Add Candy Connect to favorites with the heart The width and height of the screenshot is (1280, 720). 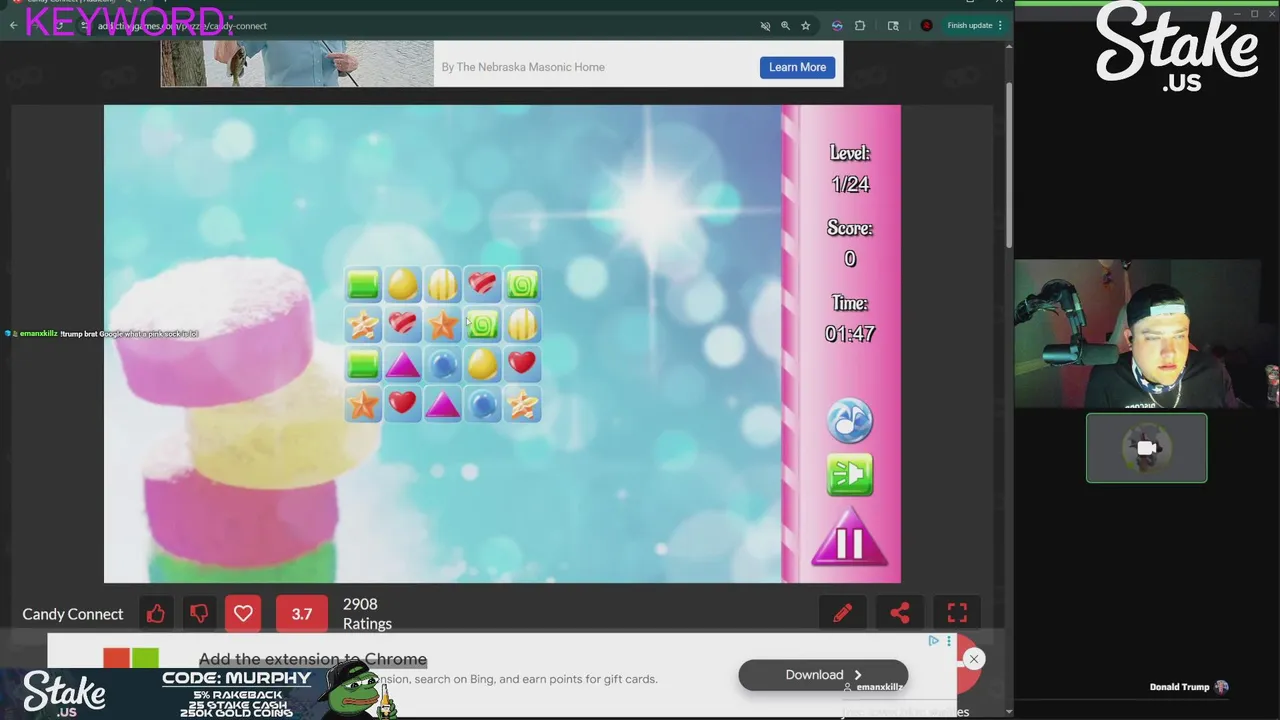click(x=243, y=614)
